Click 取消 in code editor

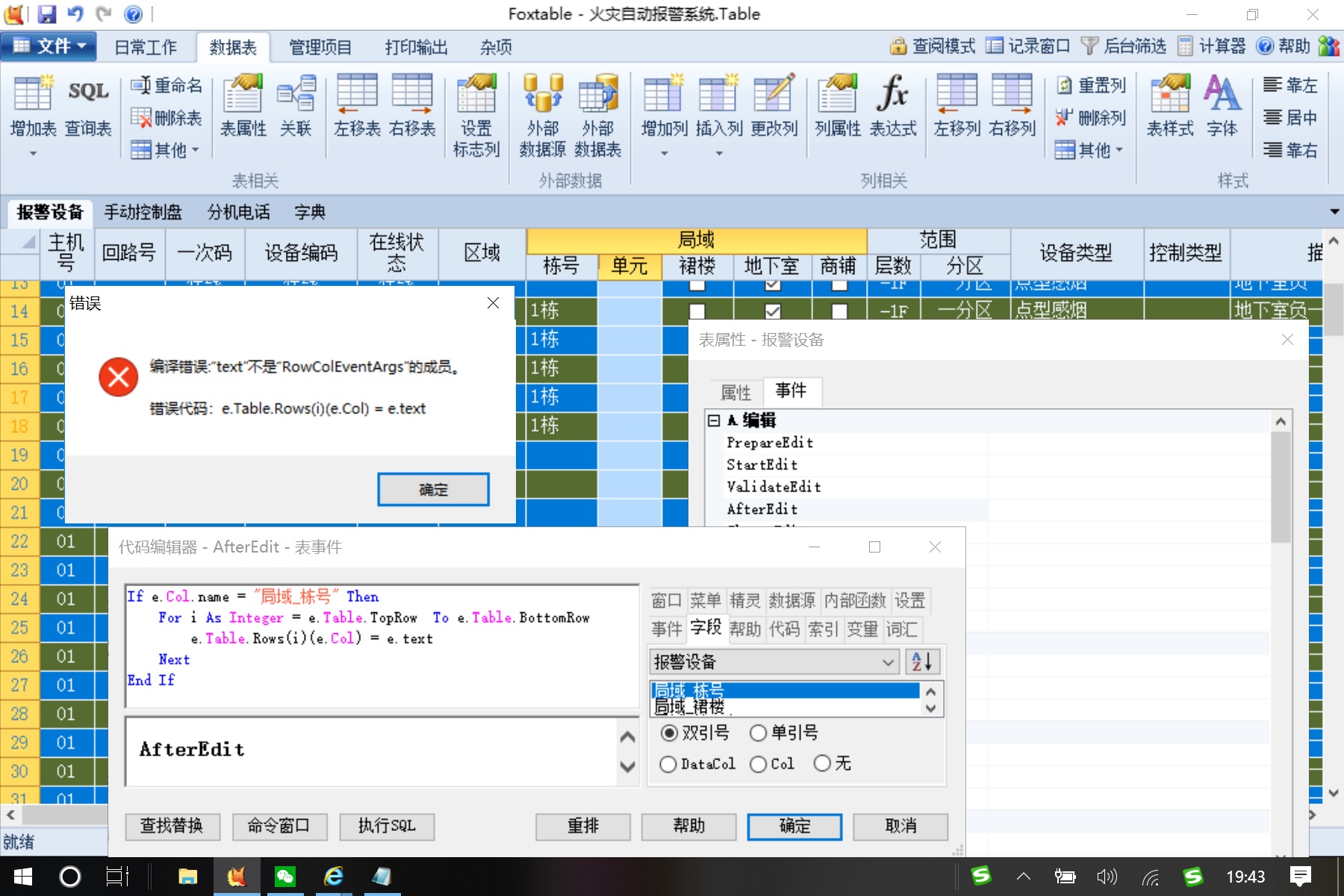900,826
